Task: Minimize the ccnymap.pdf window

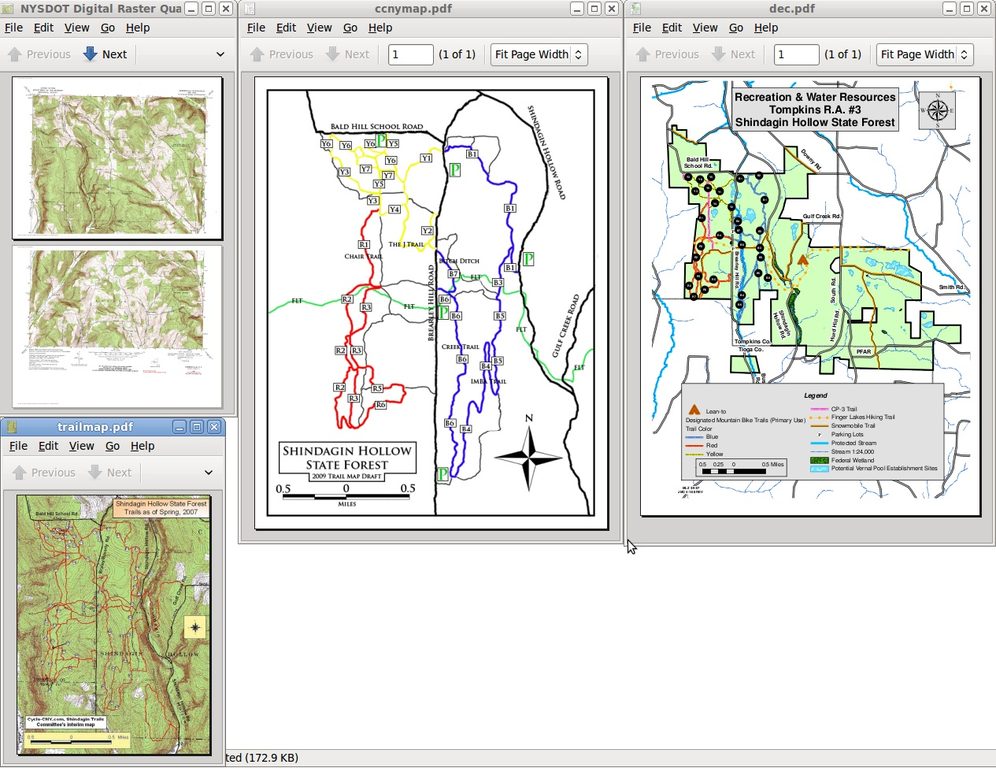Action: click(x=576, y=8)
